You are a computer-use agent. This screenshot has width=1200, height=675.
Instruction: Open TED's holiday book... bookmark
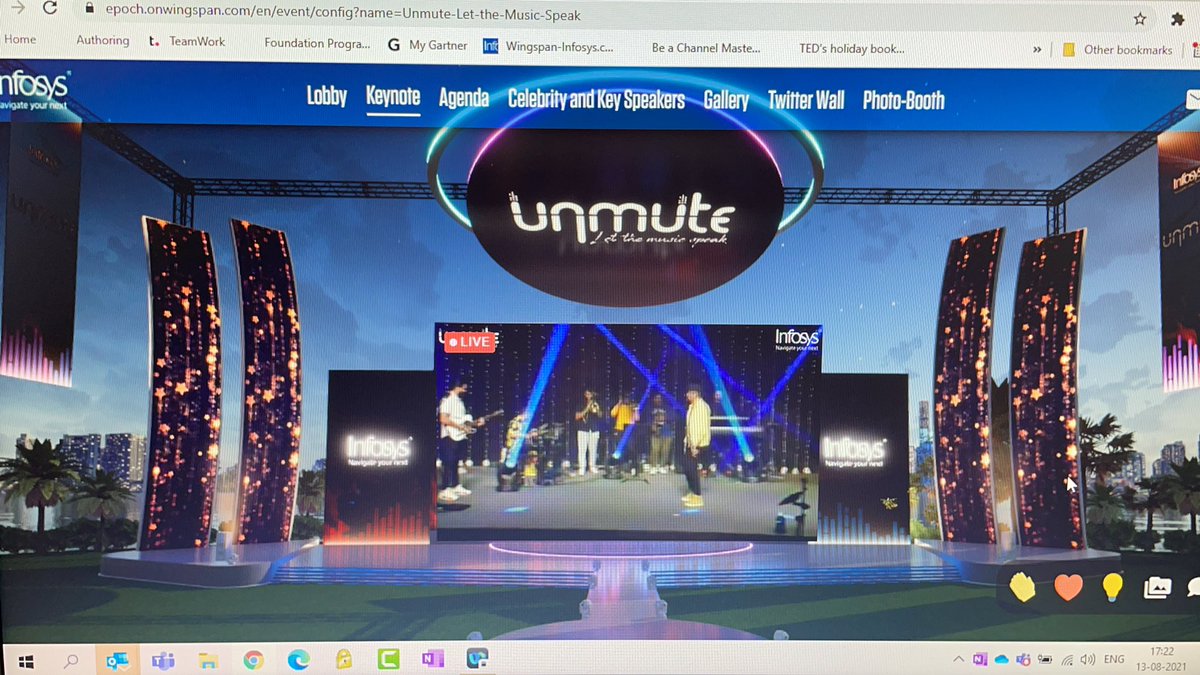point(852,48)
